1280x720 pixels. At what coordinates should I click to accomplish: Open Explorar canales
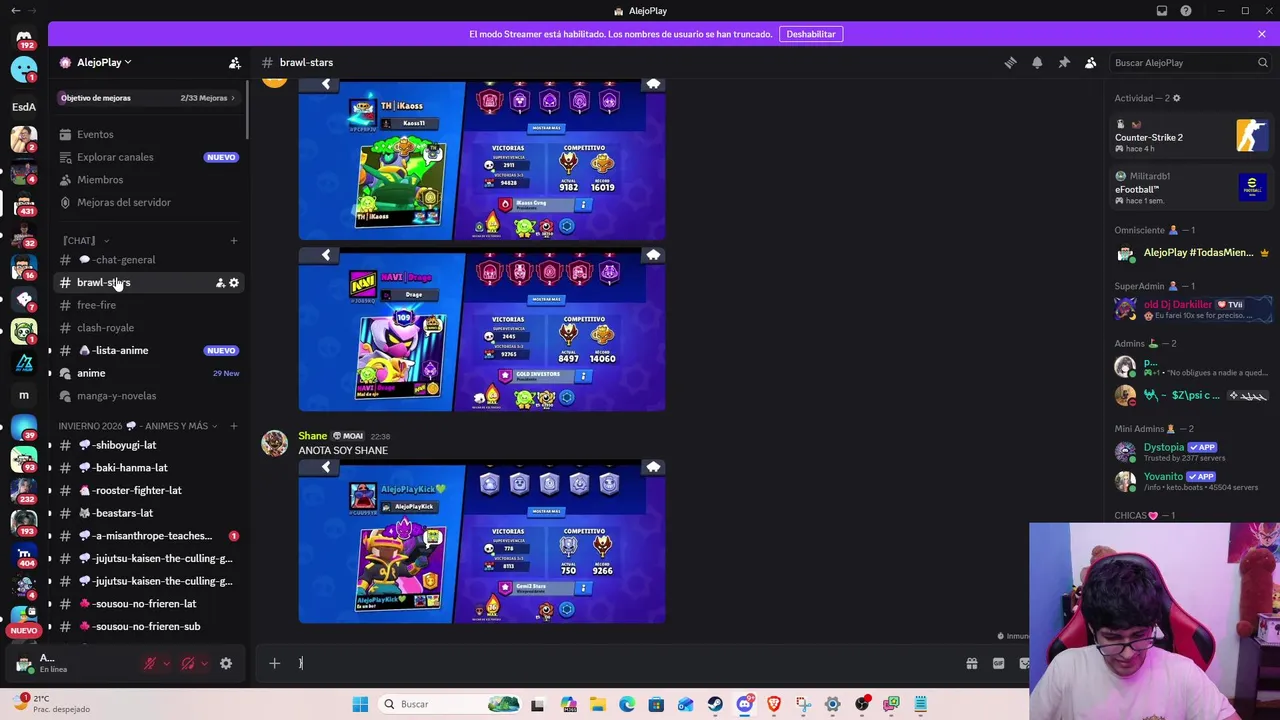coord(148,157)
